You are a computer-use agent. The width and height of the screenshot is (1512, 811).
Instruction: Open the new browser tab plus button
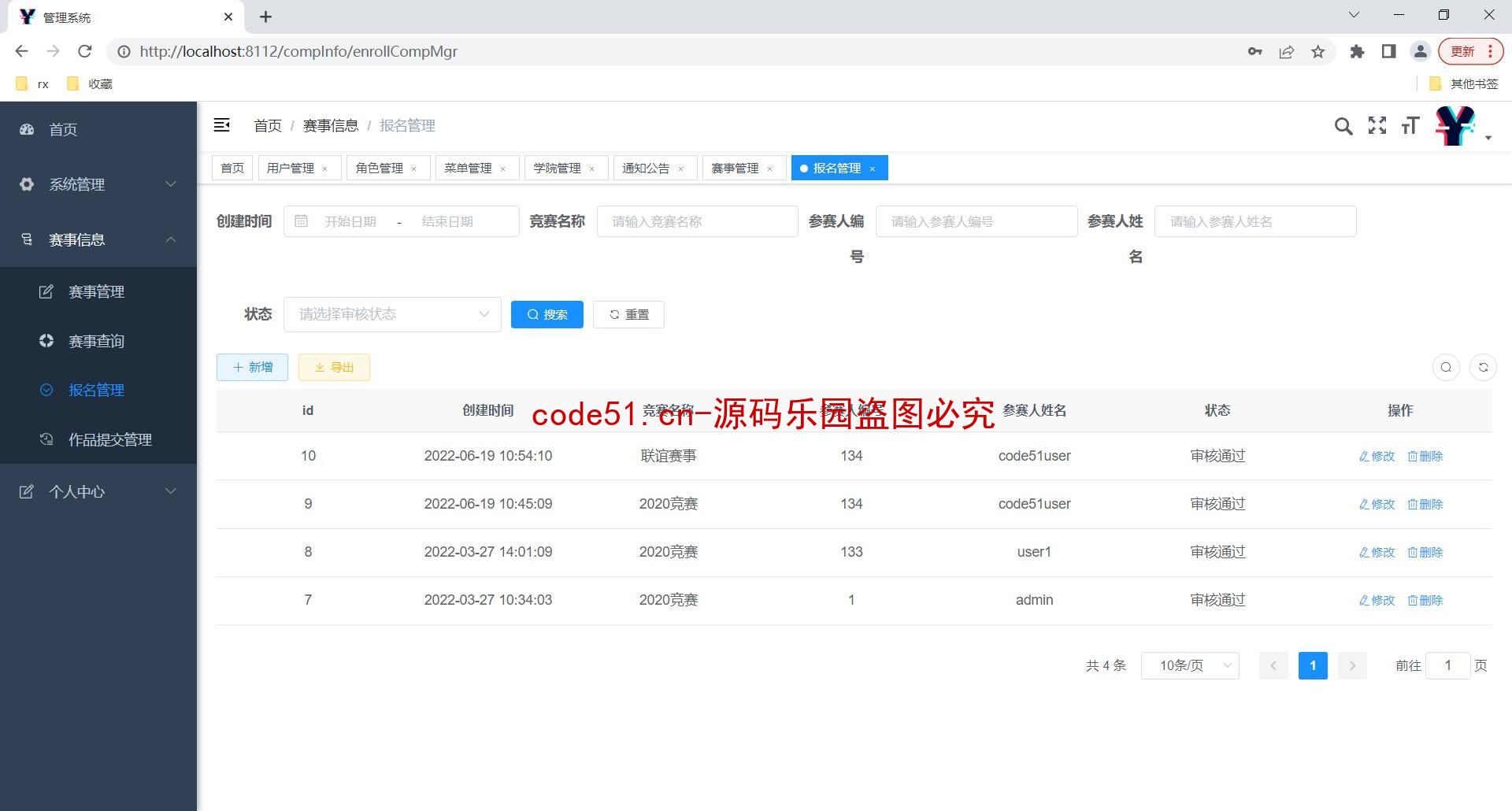click(266, 17)
